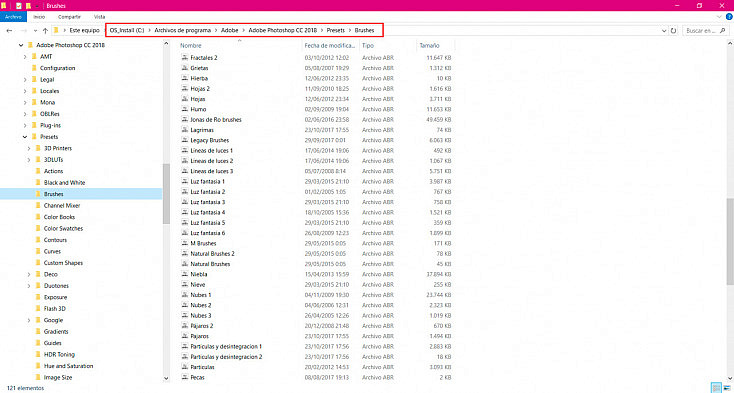
Task: Select the Actions folder in tree
Action: pyautogui.click(x=53, y=171)
